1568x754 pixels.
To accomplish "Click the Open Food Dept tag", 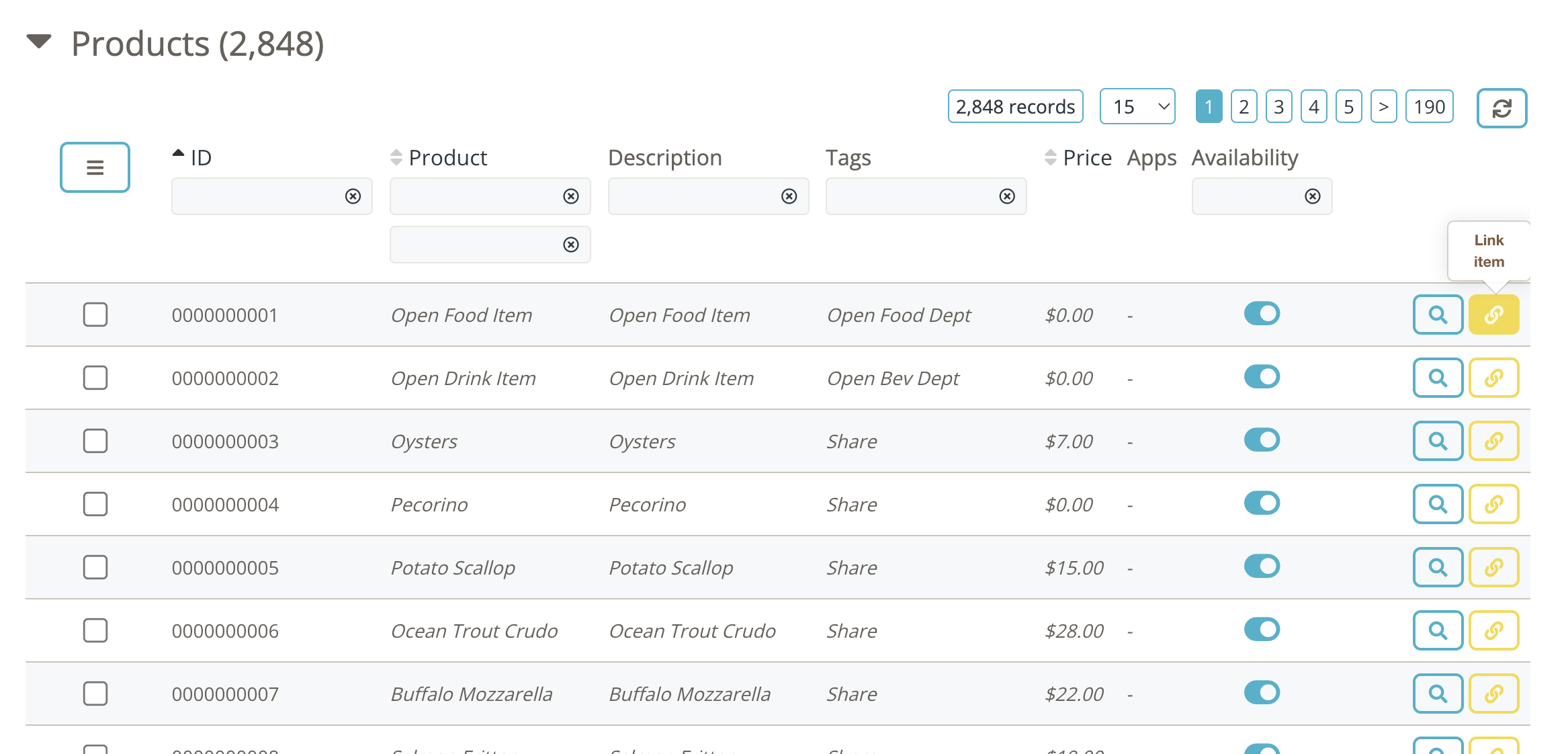I will pos(899,315).
